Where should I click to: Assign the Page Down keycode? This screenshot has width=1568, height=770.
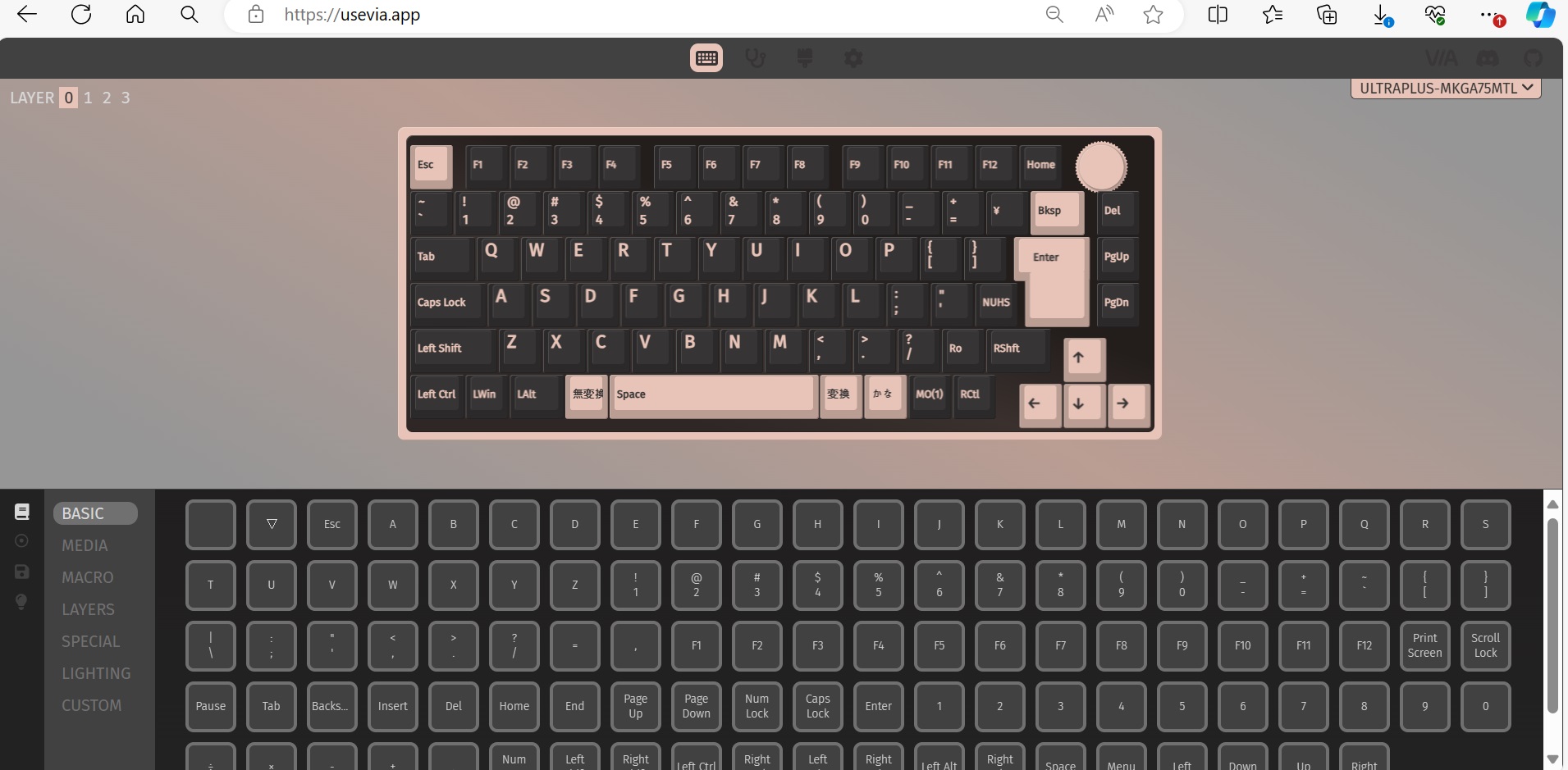(697, 706)
